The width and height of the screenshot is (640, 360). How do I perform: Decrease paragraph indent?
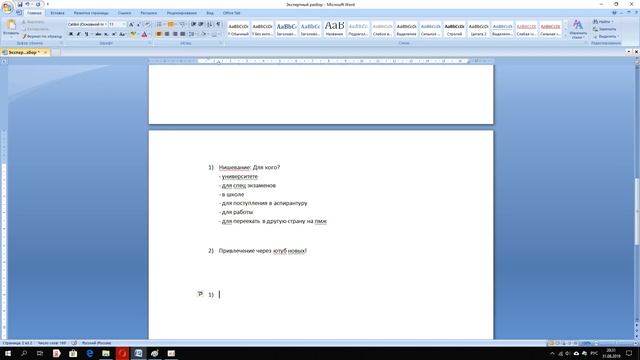pyautogui.click(x=193, y=24)
